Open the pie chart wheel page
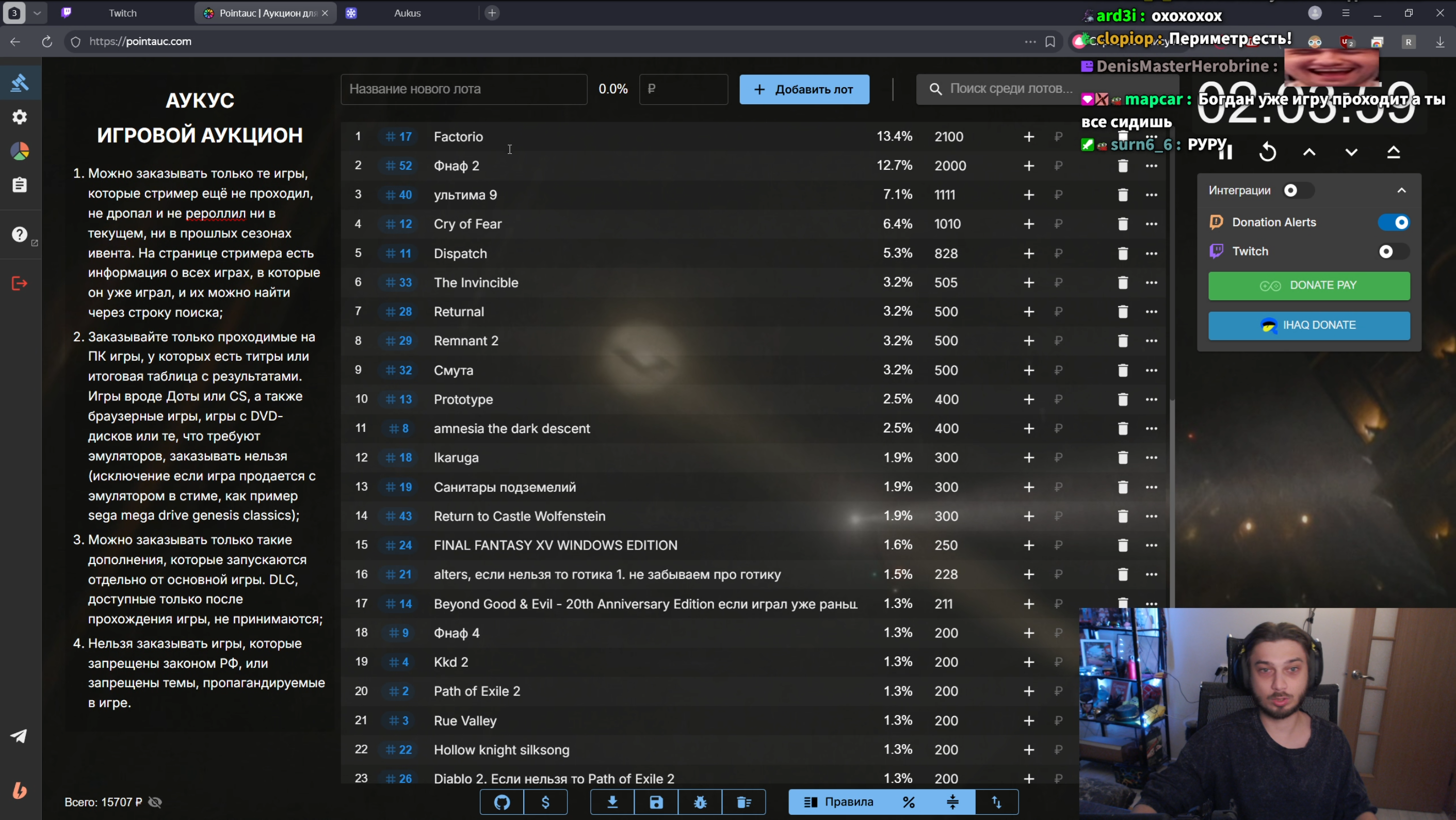The height and width of the screenshot is (820, 1456). (20, 151)
